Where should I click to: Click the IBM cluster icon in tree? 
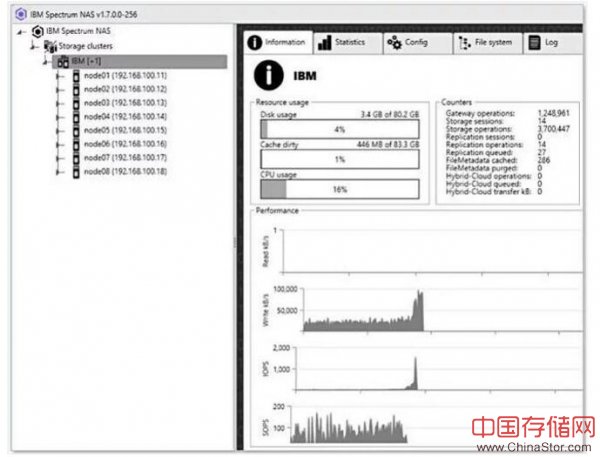coord(62,61)
